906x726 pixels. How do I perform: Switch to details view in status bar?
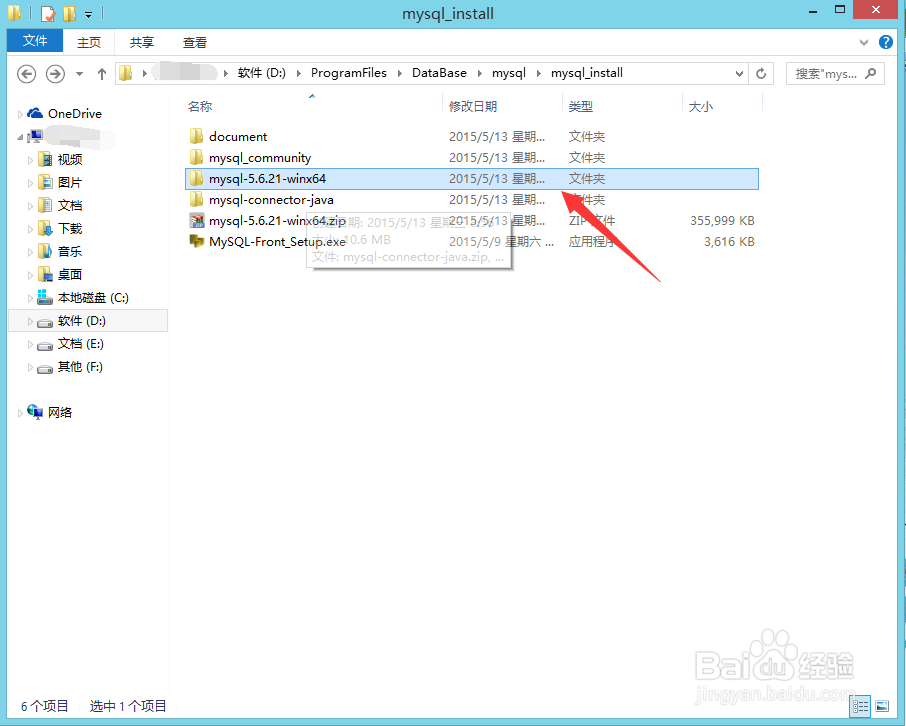click(x=862, y=706)
